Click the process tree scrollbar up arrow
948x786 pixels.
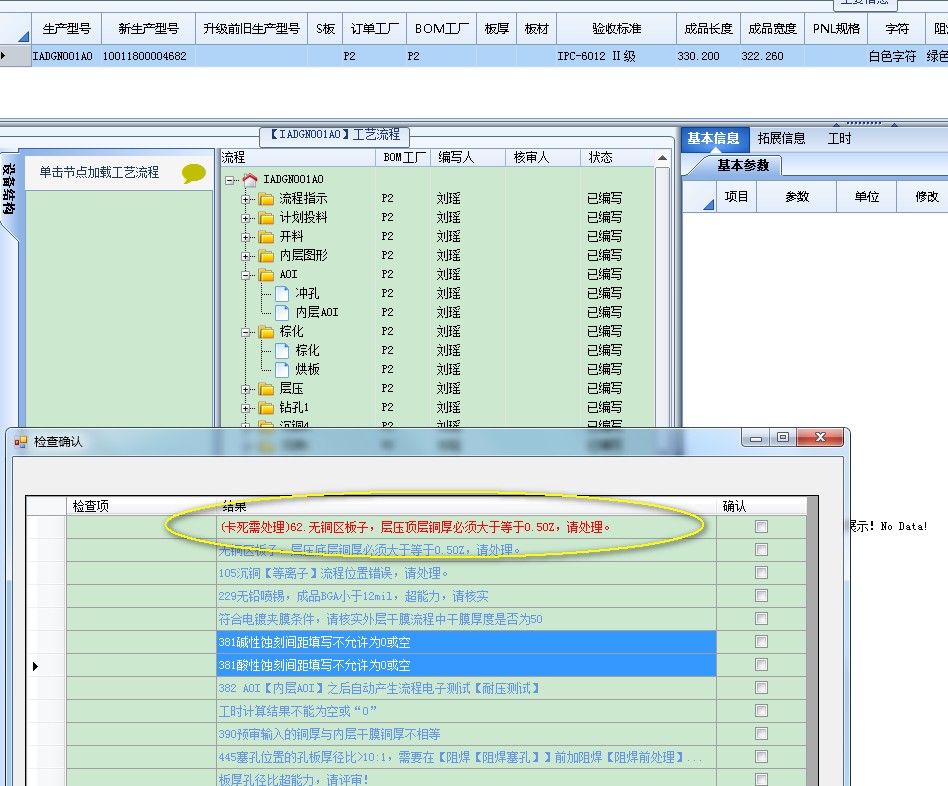[x=663, y=158]
